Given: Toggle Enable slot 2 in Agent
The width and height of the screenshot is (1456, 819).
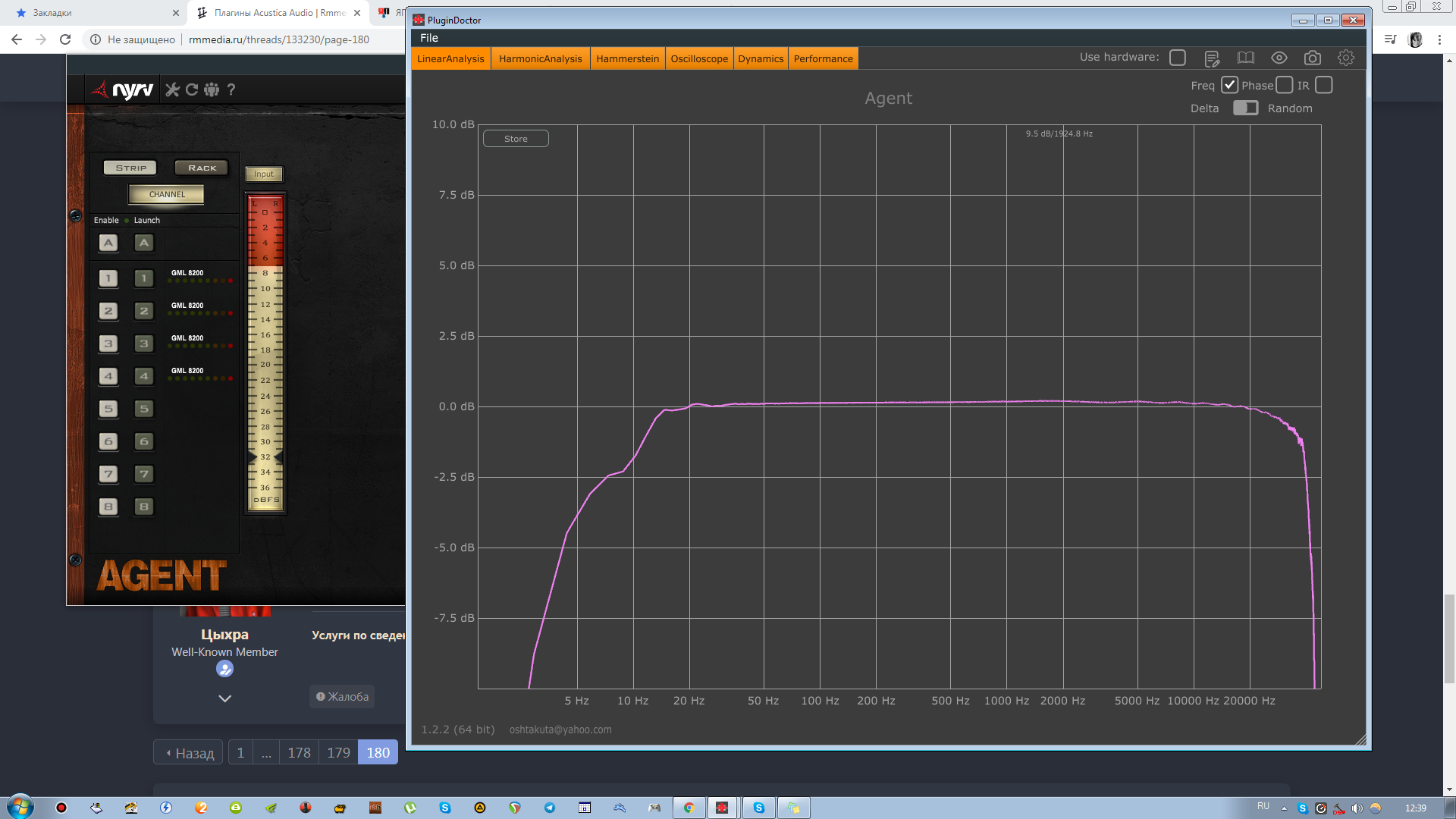Looking at the screenshot, I should 108,311.
